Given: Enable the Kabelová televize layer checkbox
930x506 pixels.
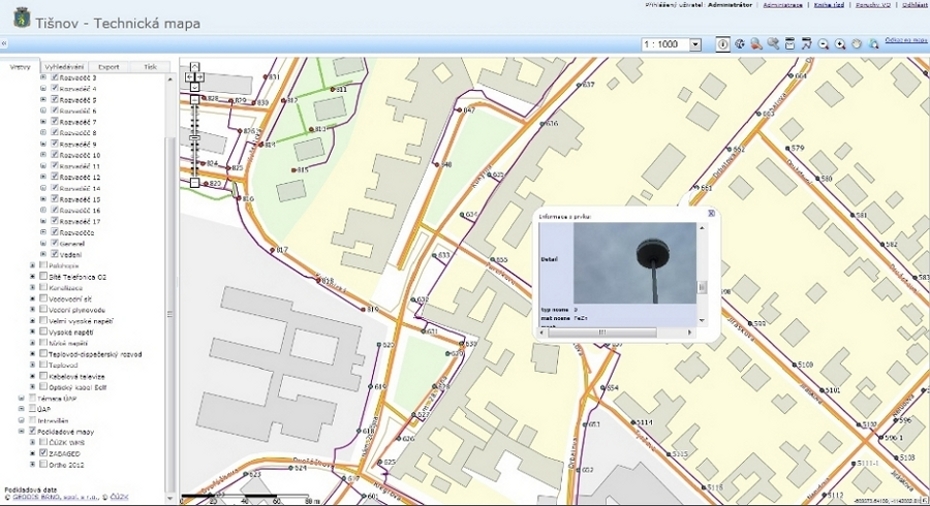Looking at the screenshot, I should [x=45, y=377].
